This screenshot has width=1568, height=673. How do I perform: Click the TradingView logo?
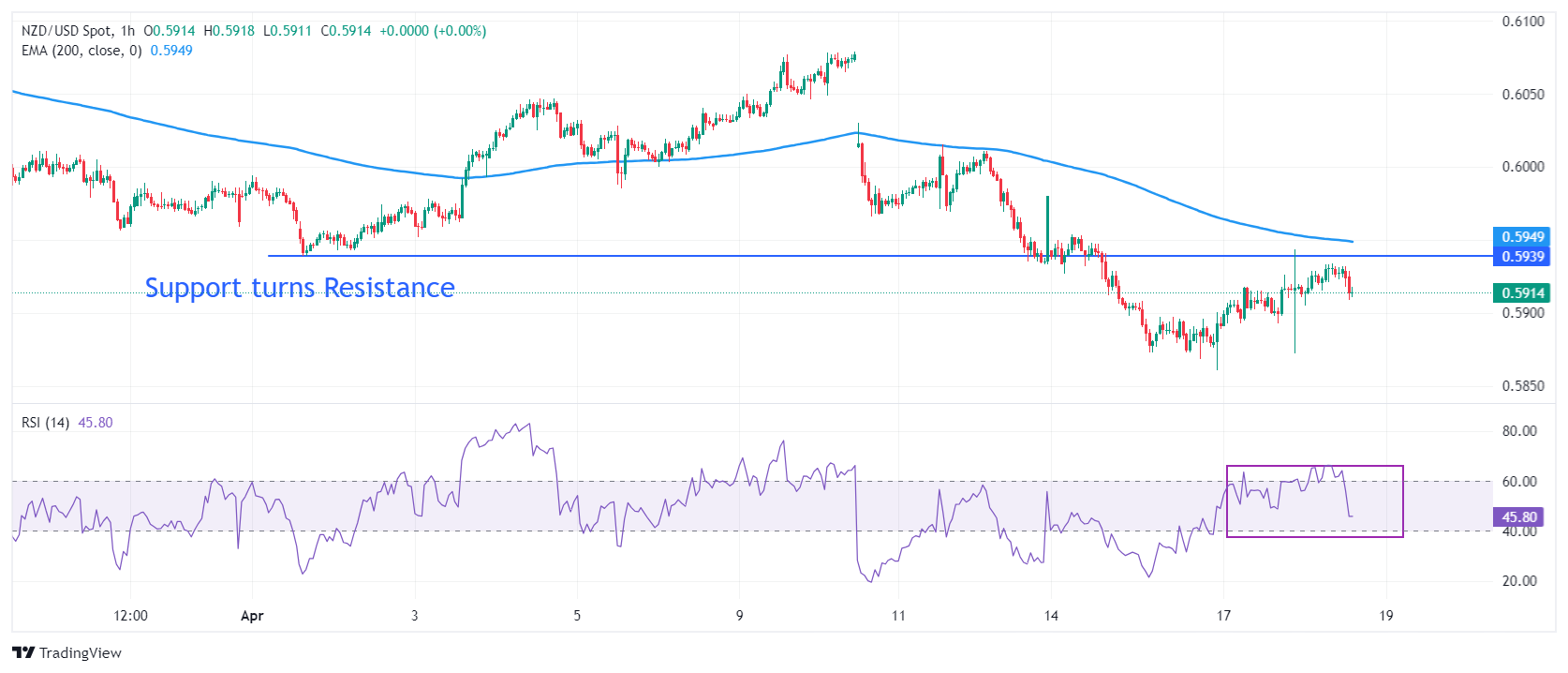(67, 652)
